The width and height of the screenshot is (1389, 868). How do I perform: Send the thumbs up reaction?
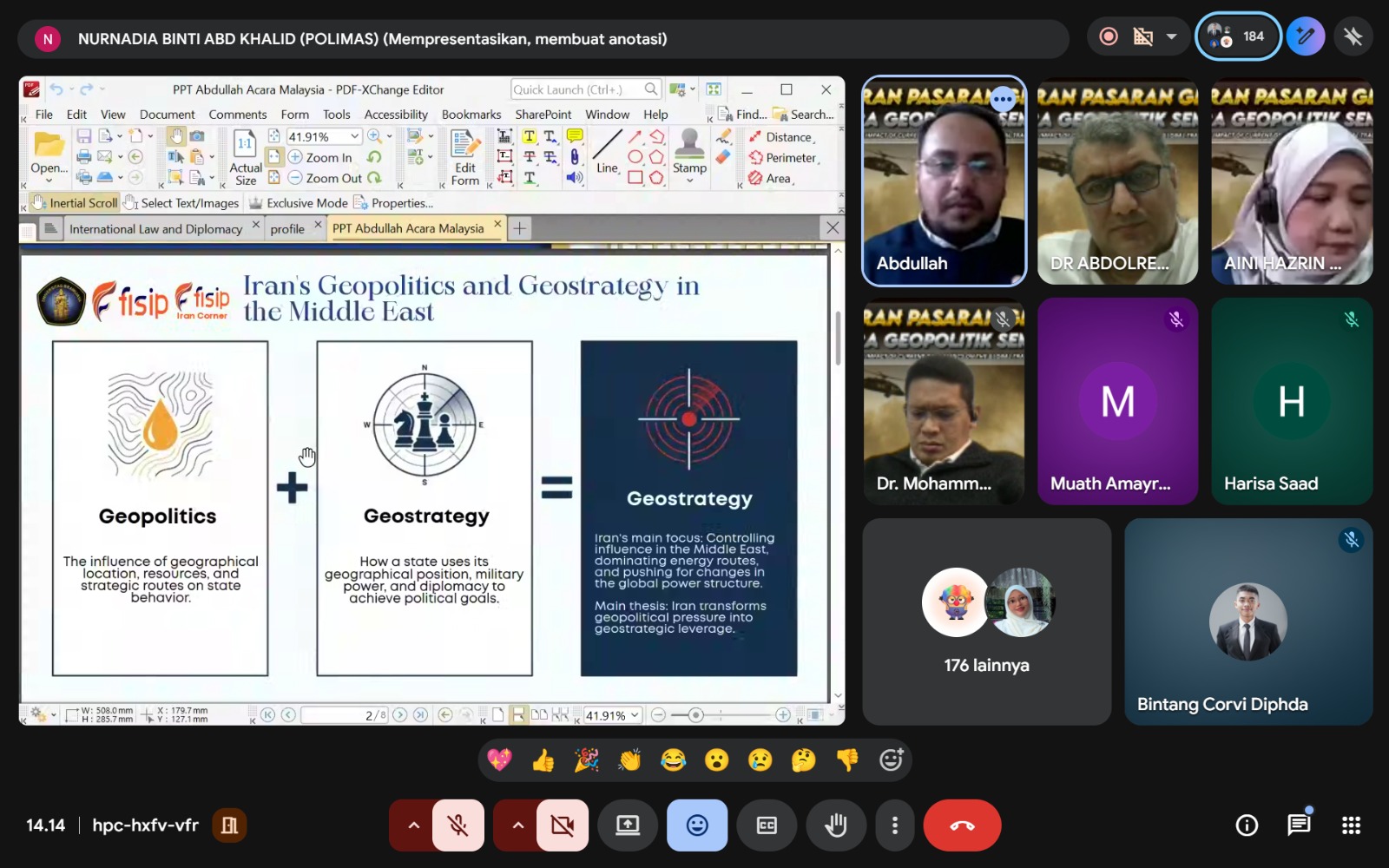point(543,761)
